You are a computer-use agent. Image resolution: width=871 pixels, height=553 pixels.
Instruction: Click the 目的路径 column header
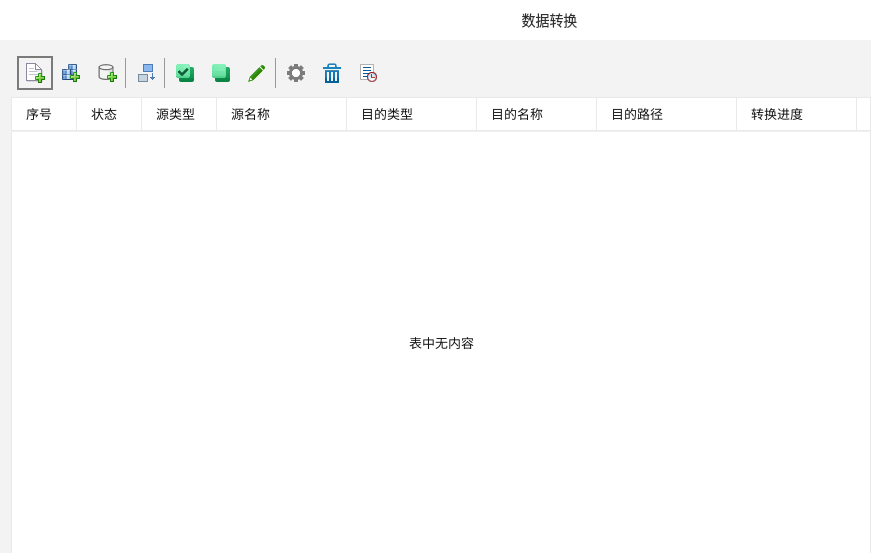coord(666,114)
